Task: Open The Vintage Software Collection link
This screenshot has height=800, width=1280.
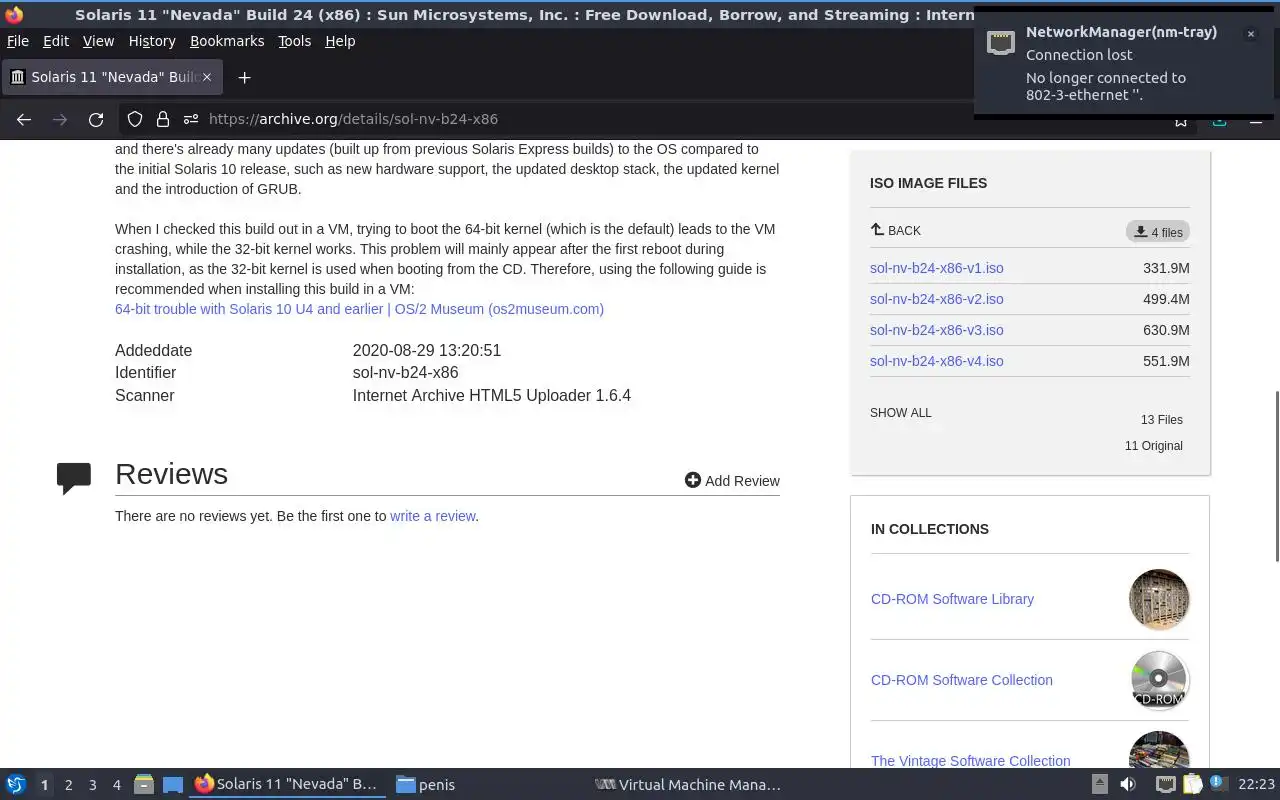Action: tap(970, 761)
